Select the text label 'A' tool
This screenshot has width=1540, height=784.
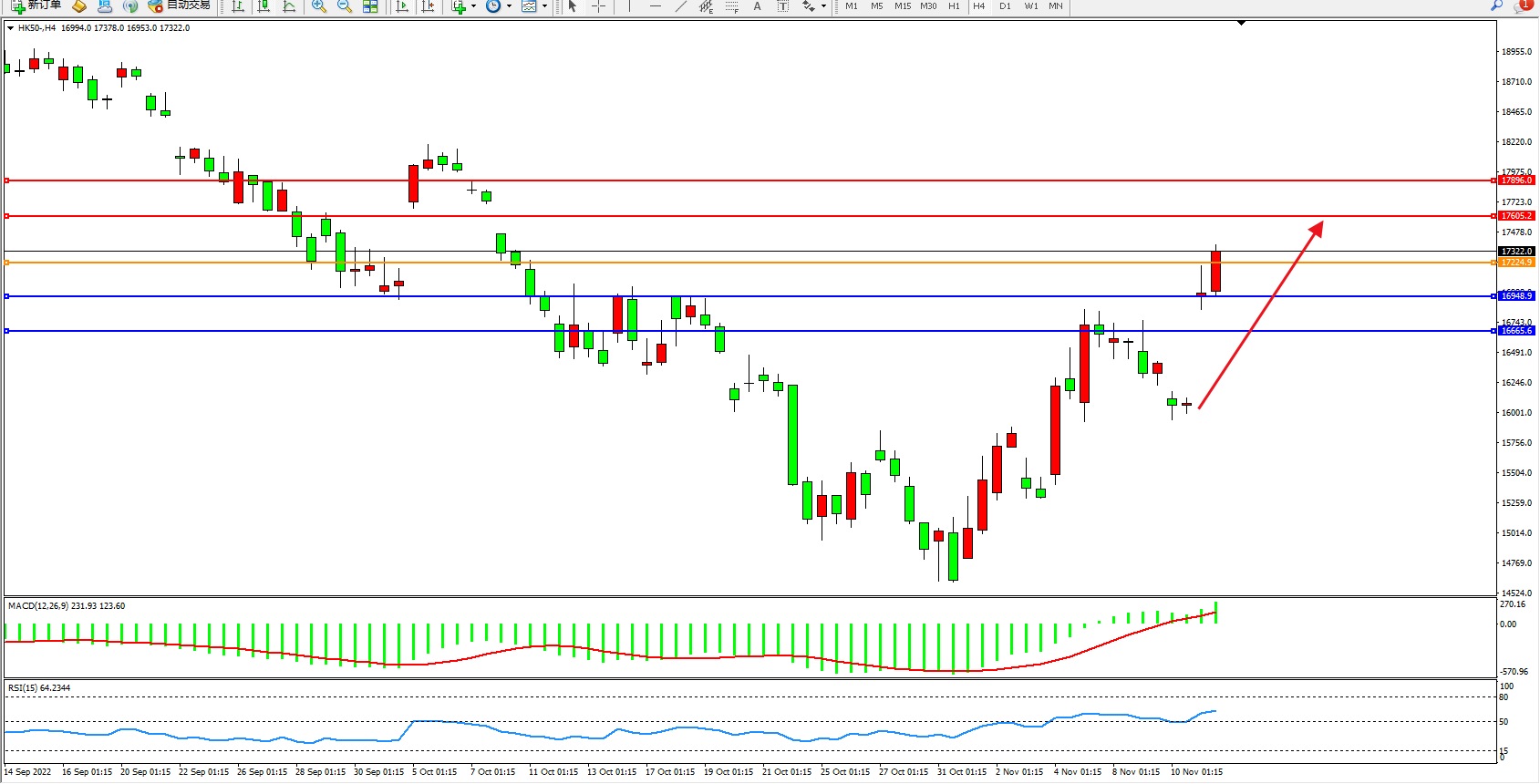point(757,6)
